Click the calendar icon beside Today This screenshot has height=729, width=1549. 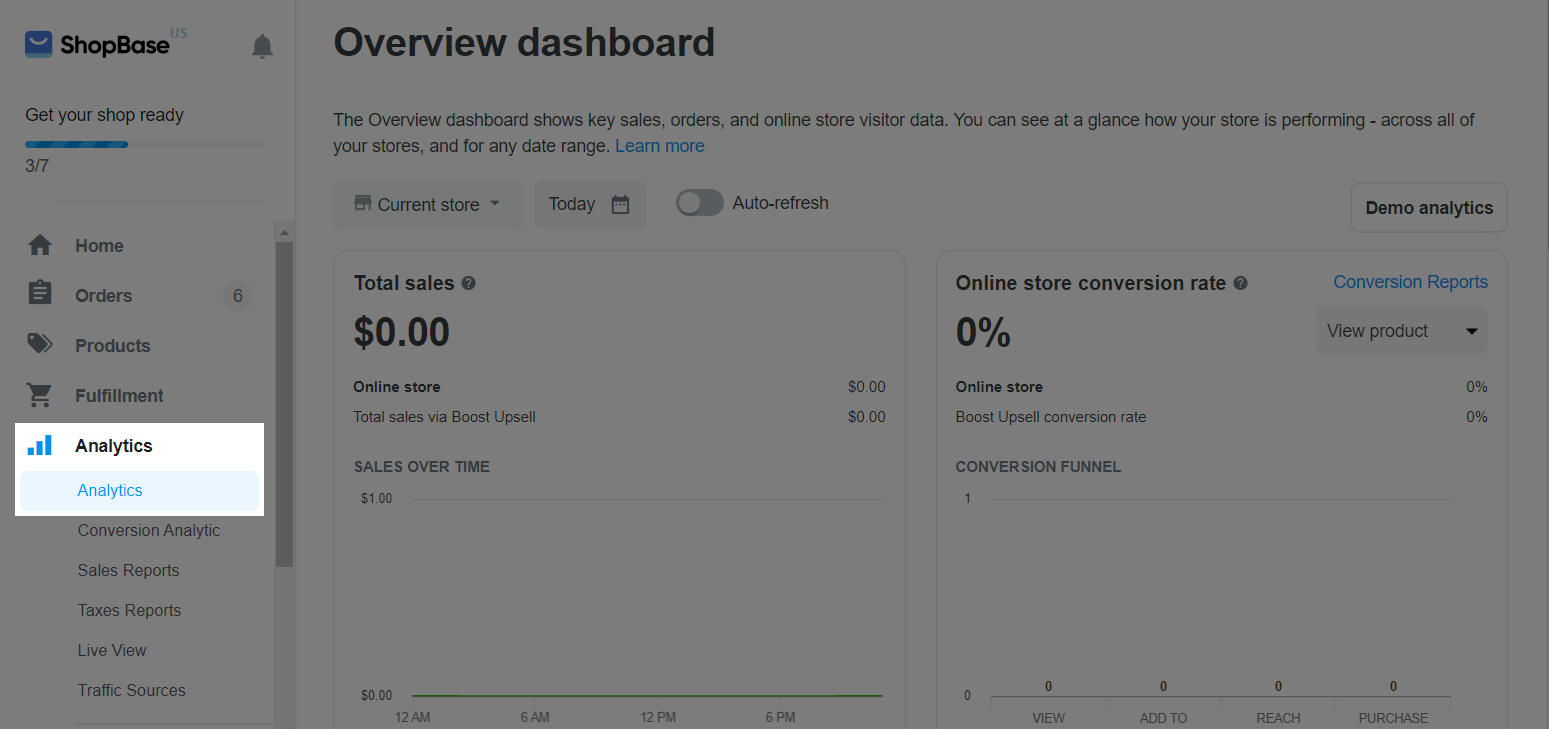tap(620, 204)
